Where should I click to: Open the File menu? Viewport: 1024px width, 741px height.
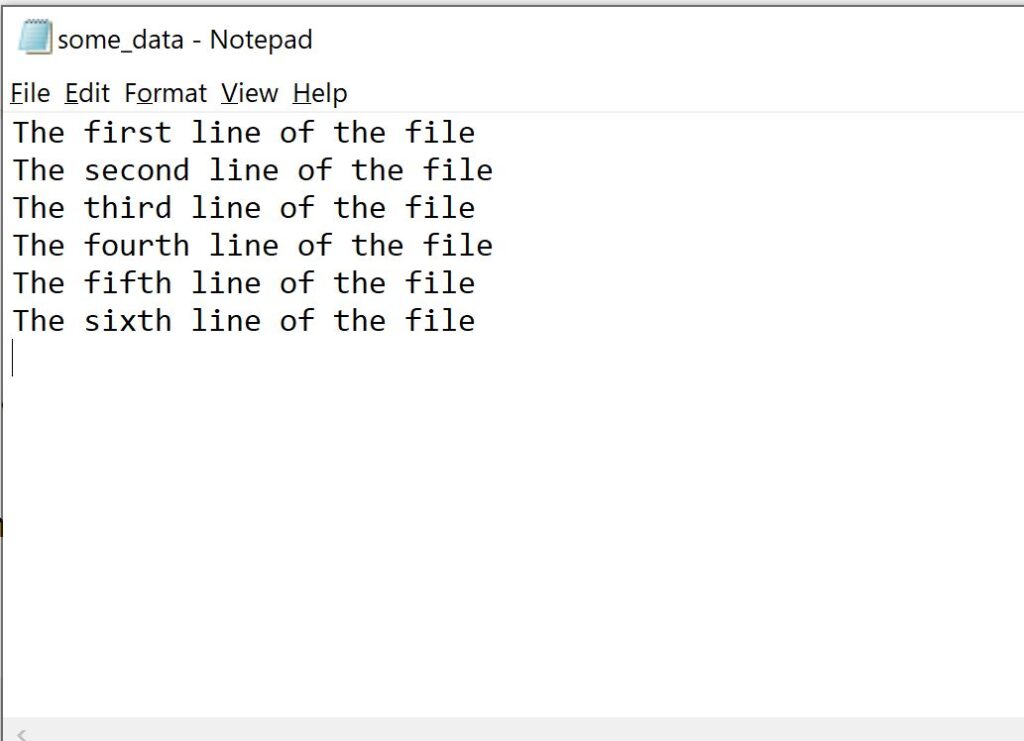point(29,93)
